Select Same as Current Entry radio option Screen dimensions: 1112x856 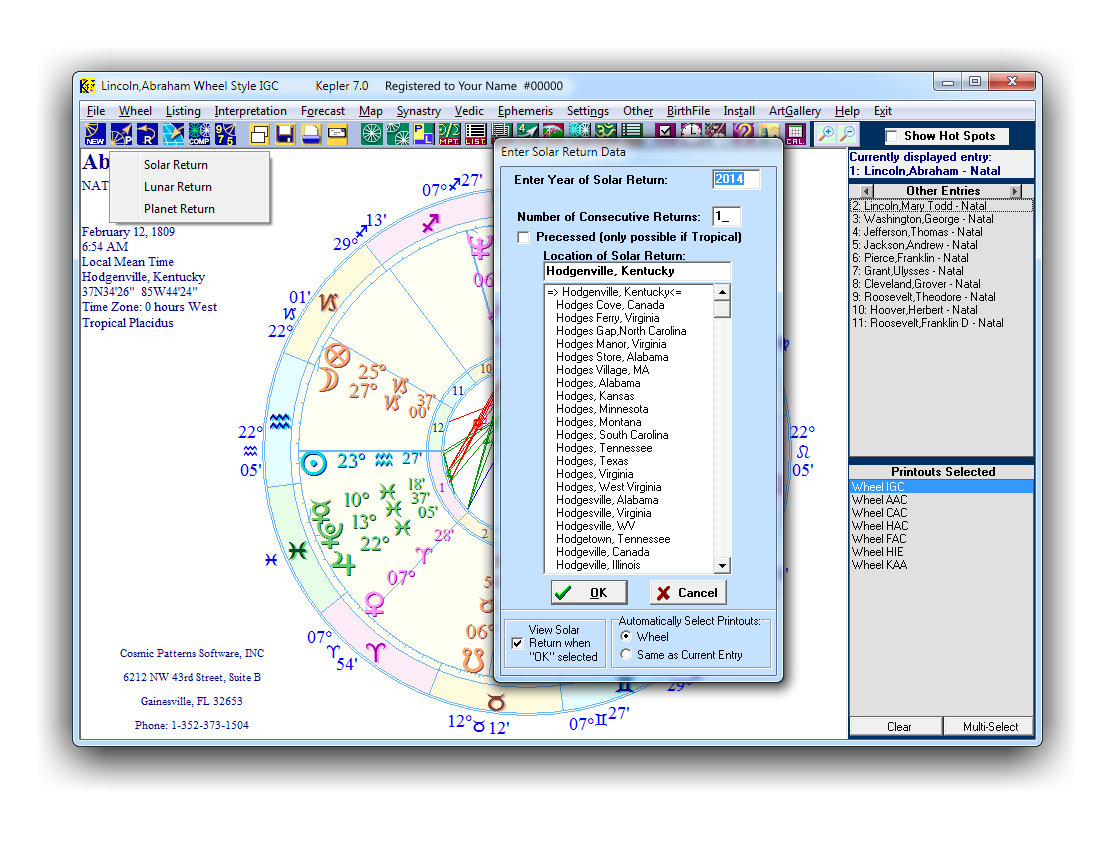point(626,655)
